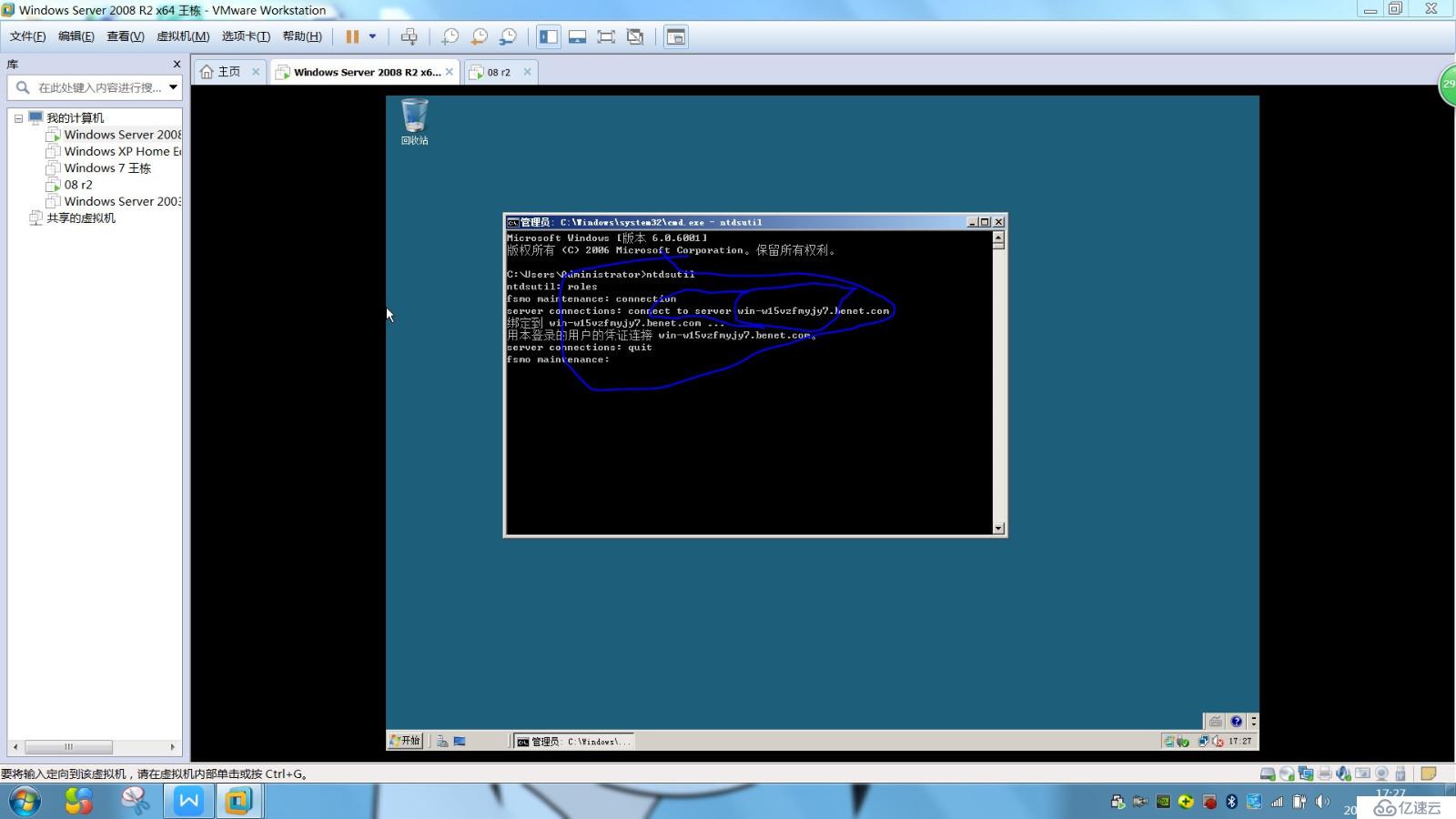Screen dimensions: 1456x819
Task: Launch Server Manager from guest quick launch
Action: (442, 742)
